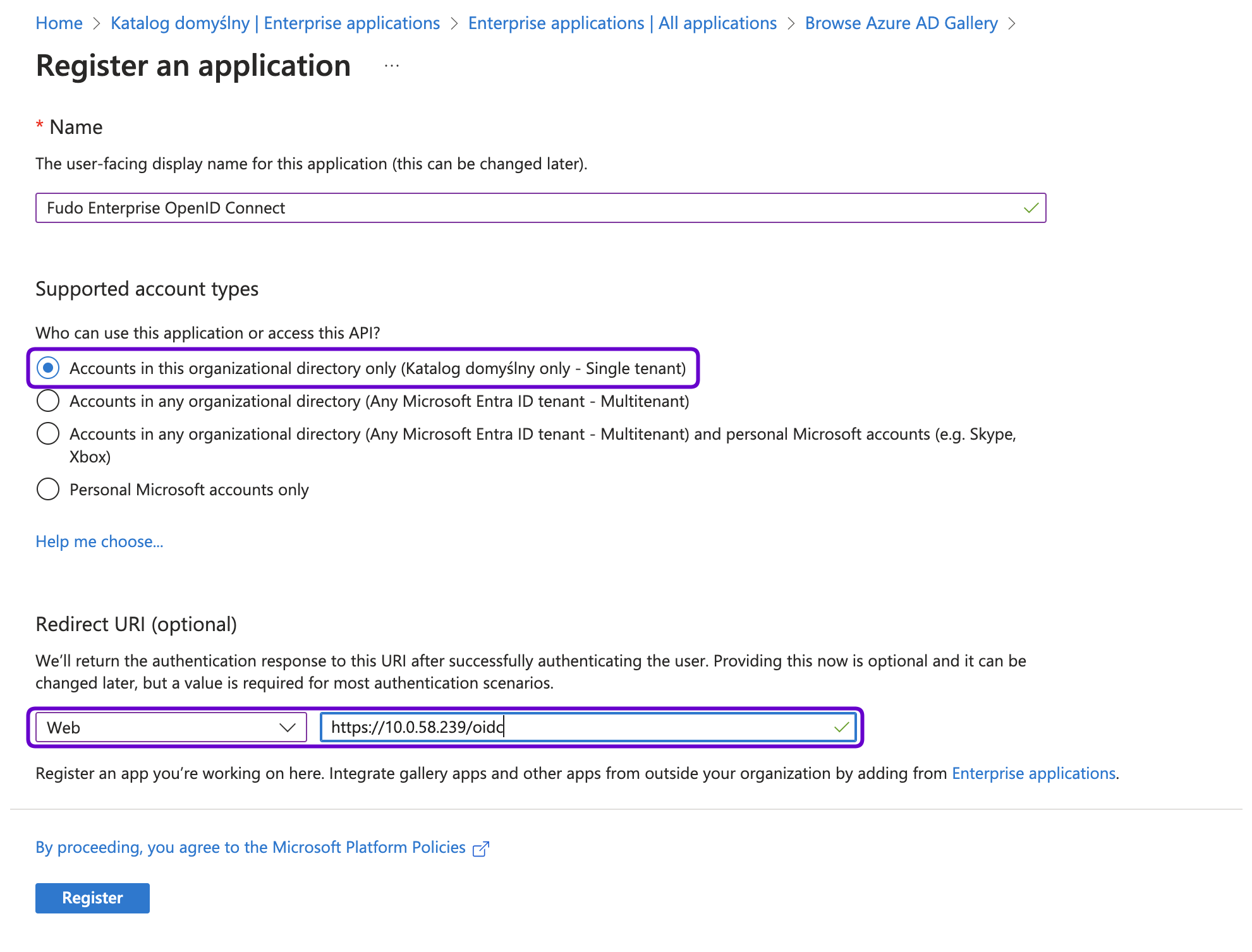Choose Personal Microsoft accounts only

[x=48, y=489]
